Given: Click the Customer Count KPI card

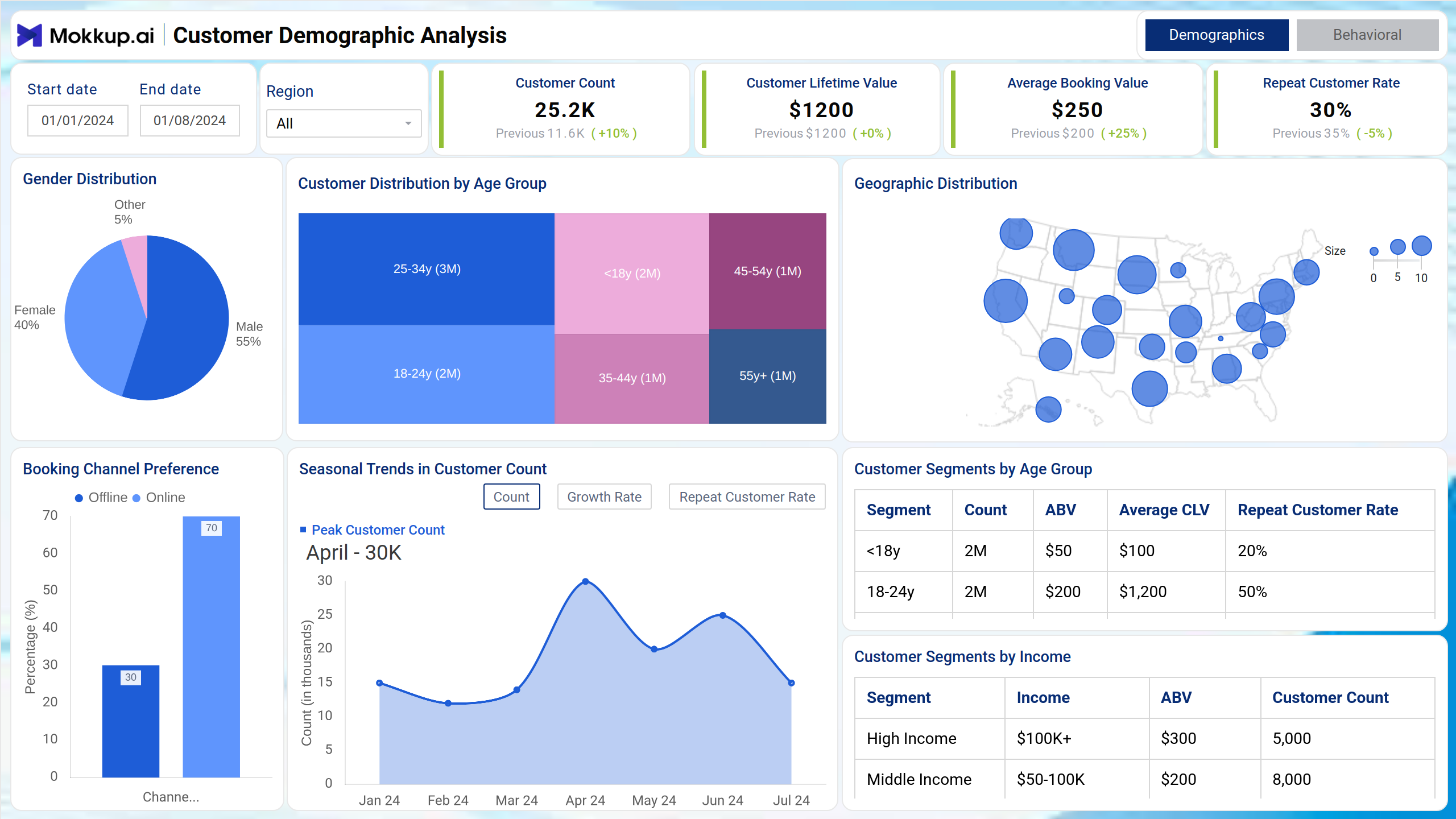Looking at the screenshot, I should [561, 109].
